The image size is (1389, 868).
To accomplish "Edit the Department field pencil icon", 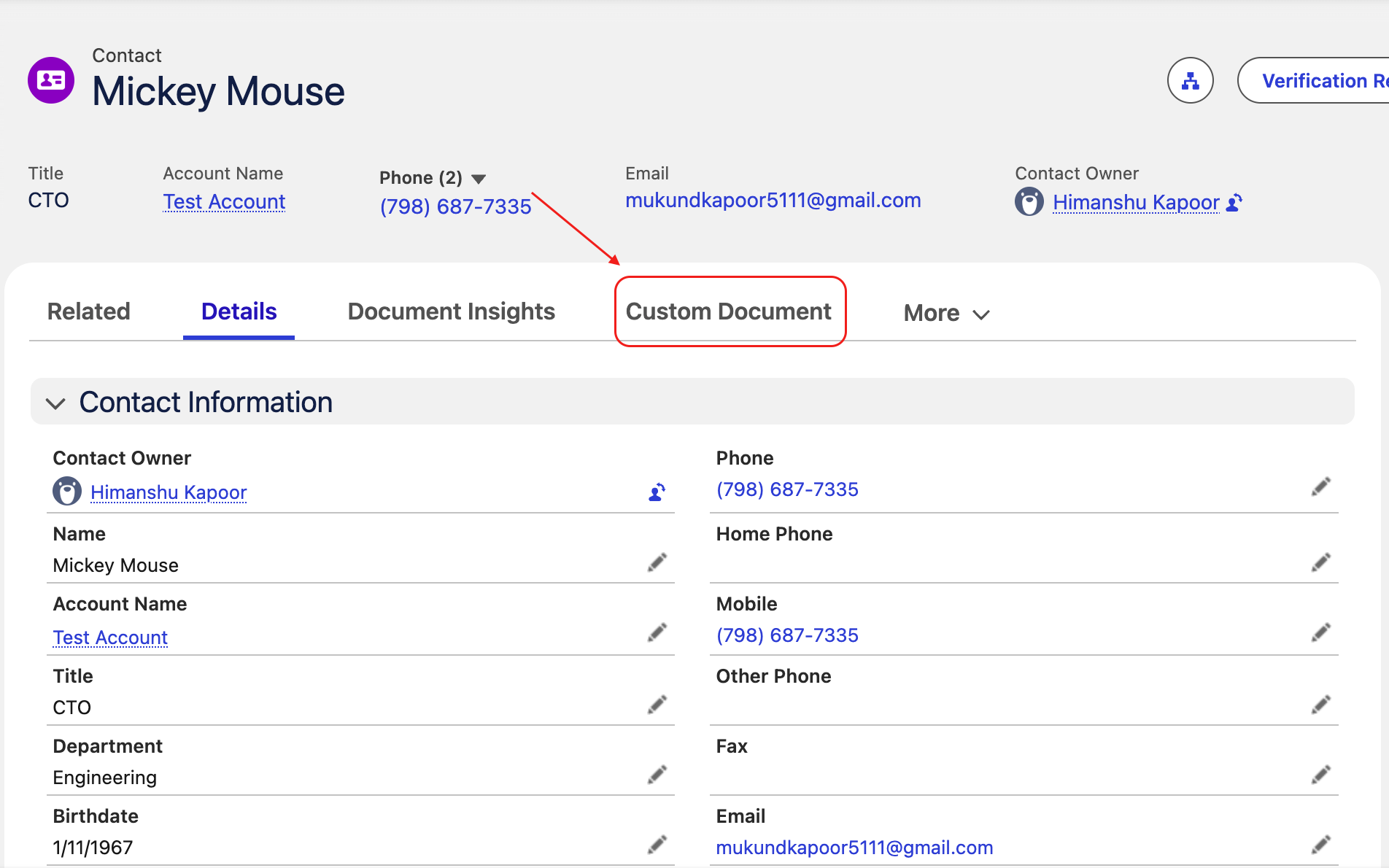I will coord(657,775).
